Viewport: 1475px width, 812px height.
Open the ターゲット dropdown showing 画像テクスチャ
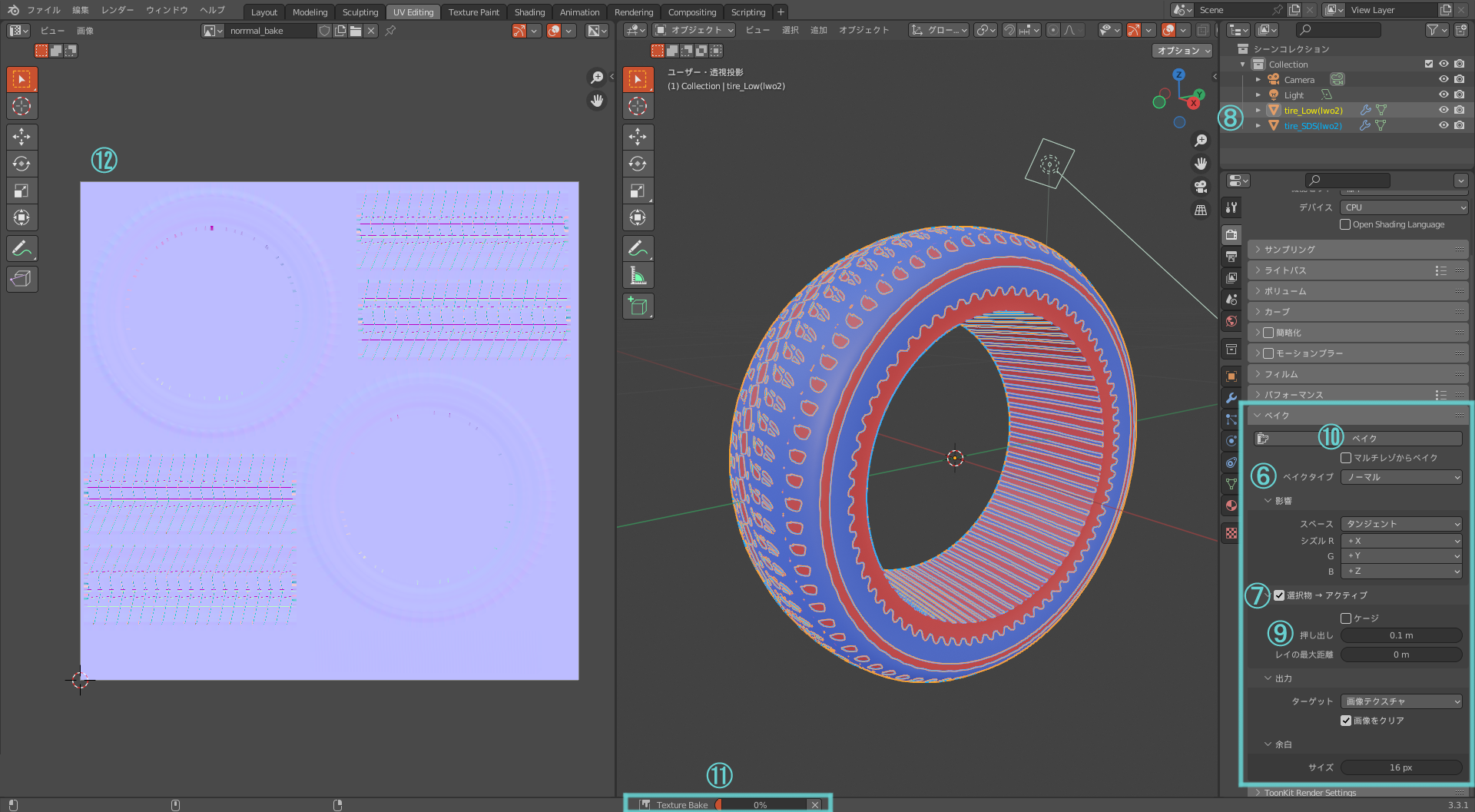point(1401,701)
